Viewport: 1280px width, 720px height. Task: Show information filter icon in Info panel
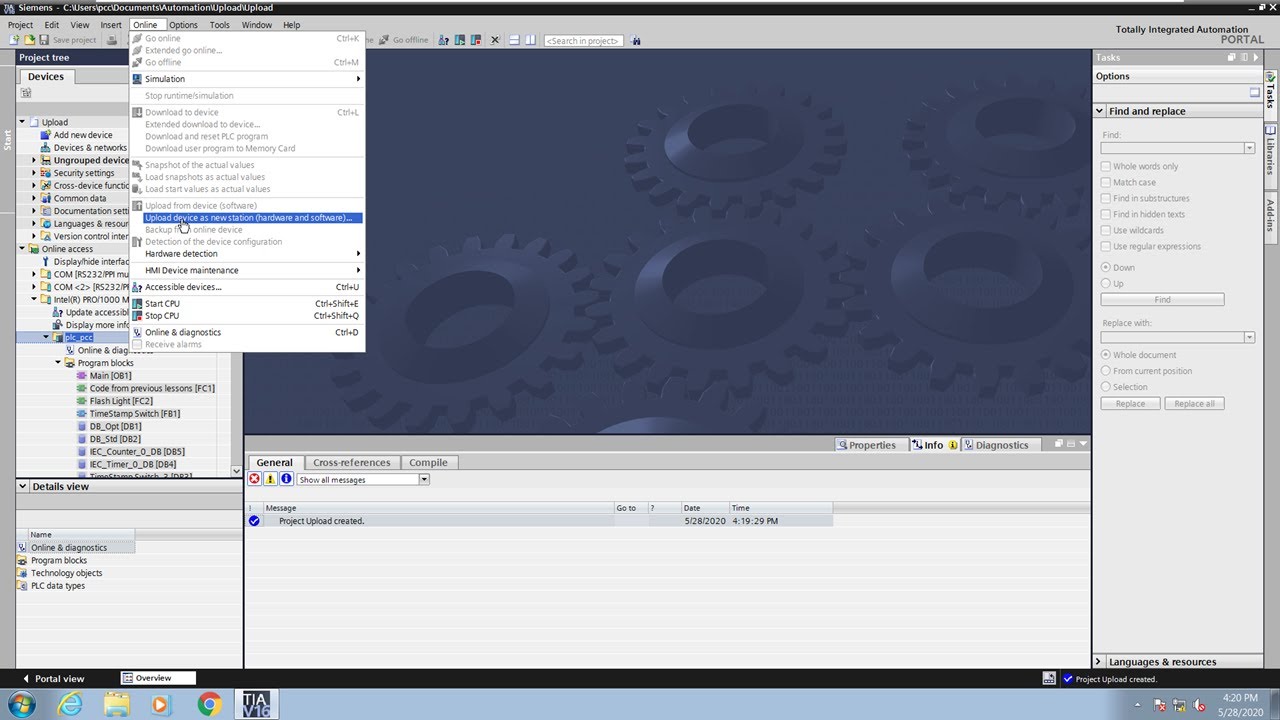pyautogui.click(x=286, y=479)
